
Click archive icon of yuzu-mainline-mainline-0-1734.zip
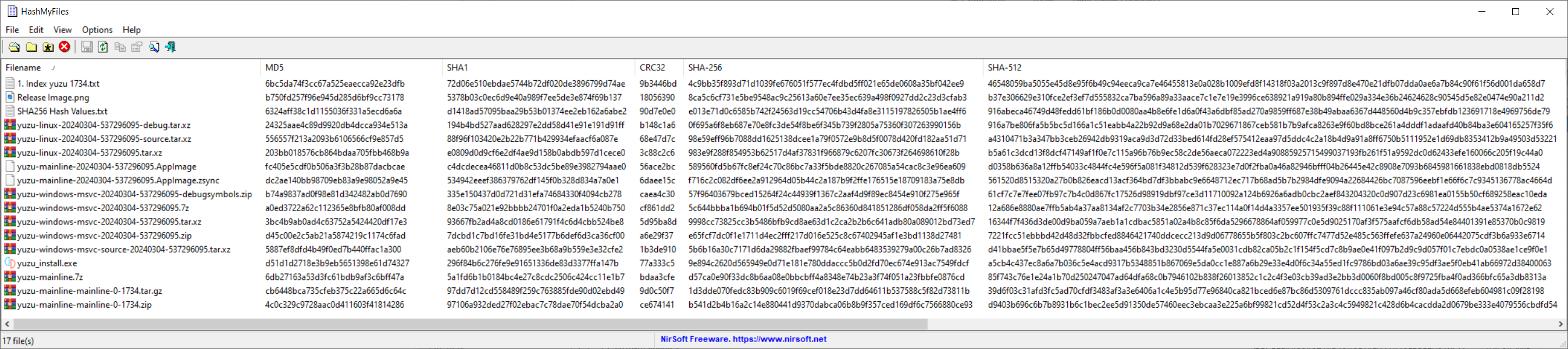(10, 305)
